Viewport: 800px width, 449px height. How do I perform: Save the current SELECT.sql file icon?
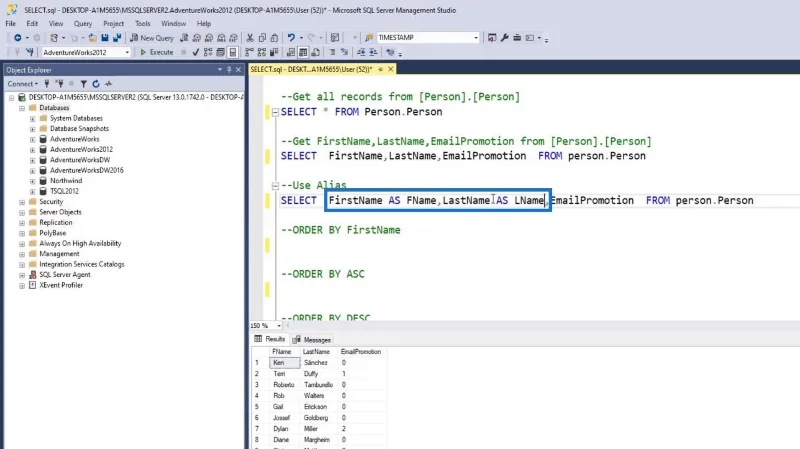(x=105, y=38)
